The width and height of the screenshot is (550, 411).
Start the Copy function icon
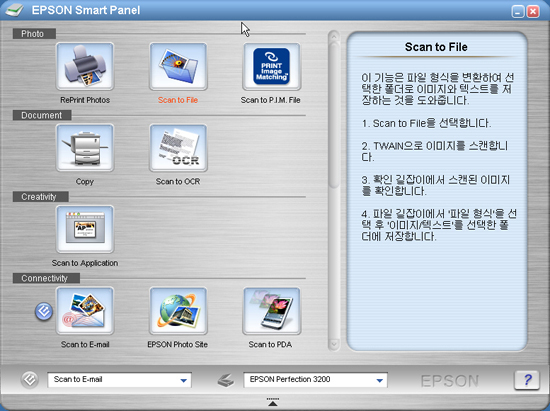tap(85, 148)
